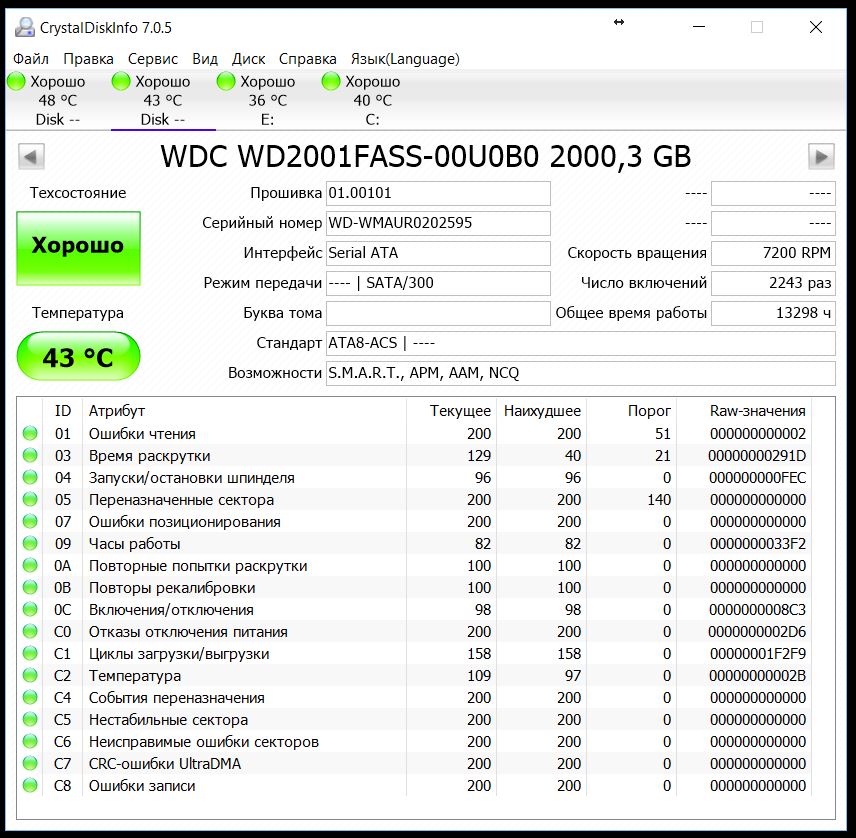Image resolution: width=856 pixels, height=838 pixels.
Task: Click green status dot of disk 43 °C
Action: [x=121, y=81]
